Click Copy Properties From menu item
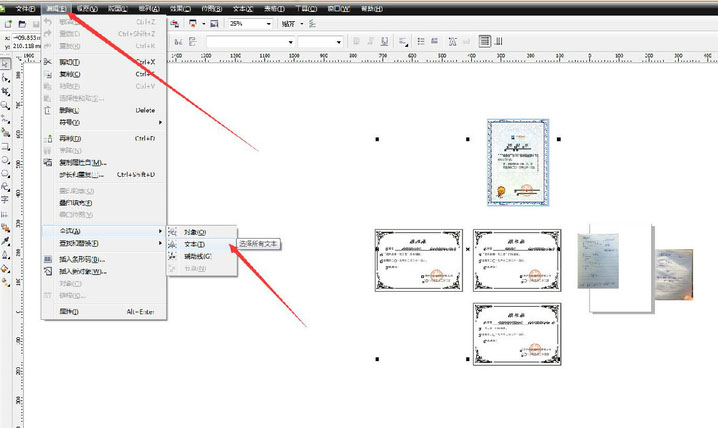This screenshot has height=428, width=718. [x=96, y=162]
